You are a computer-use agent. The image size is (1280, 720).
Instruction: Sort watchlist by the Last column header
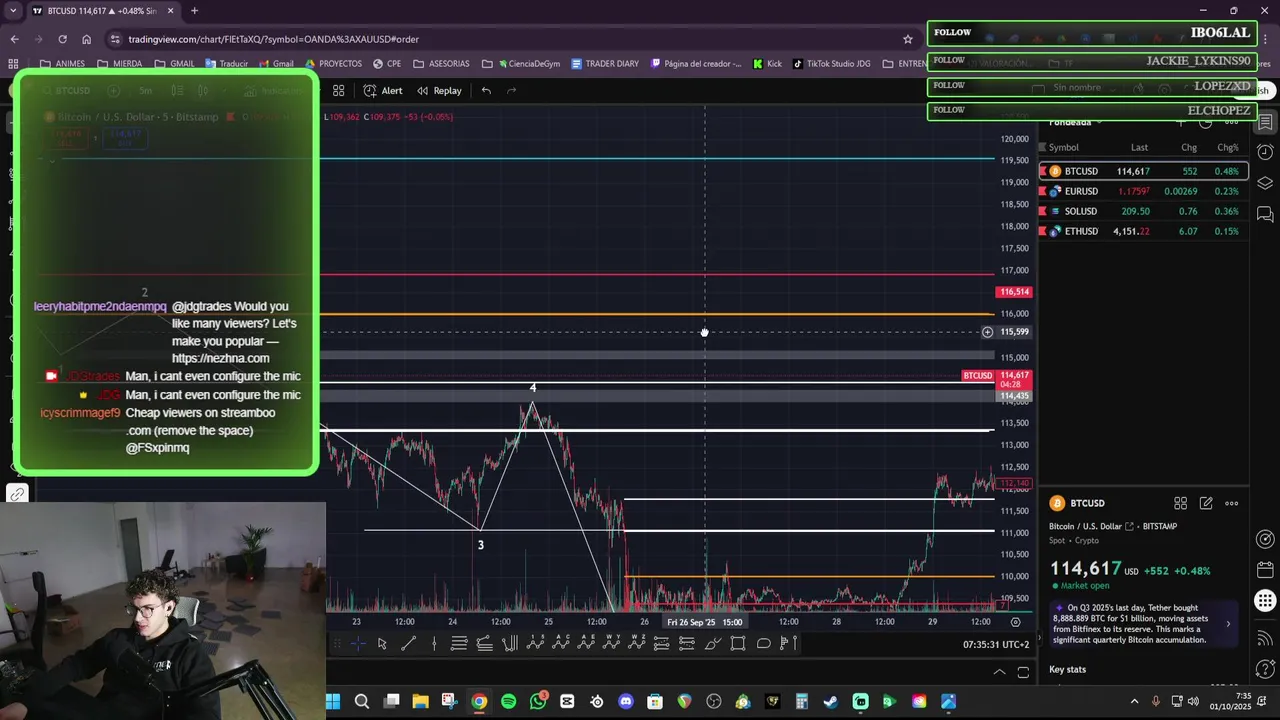(1139, 147)
